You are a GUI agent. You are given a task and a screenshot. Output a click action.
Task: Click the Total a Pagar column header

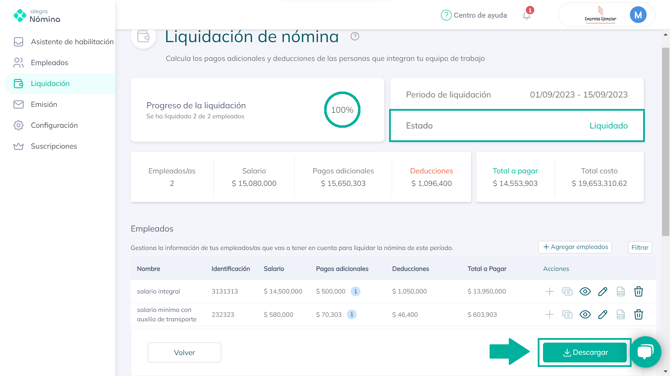click(x=487, y=269)
